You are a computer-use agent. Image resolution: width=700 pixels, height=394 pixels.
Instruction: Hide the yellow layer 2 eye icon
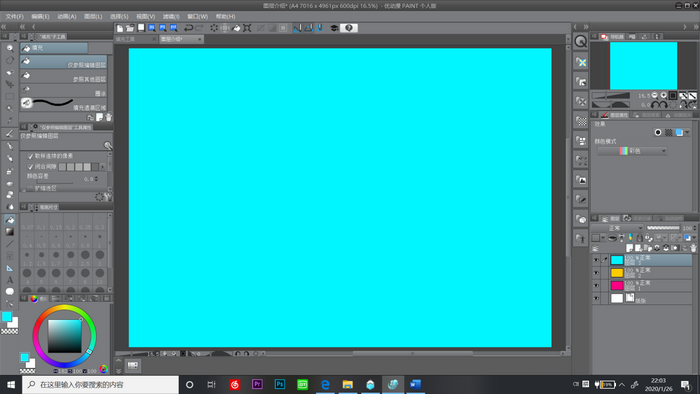pyautogui.click(x=596, y=273)
